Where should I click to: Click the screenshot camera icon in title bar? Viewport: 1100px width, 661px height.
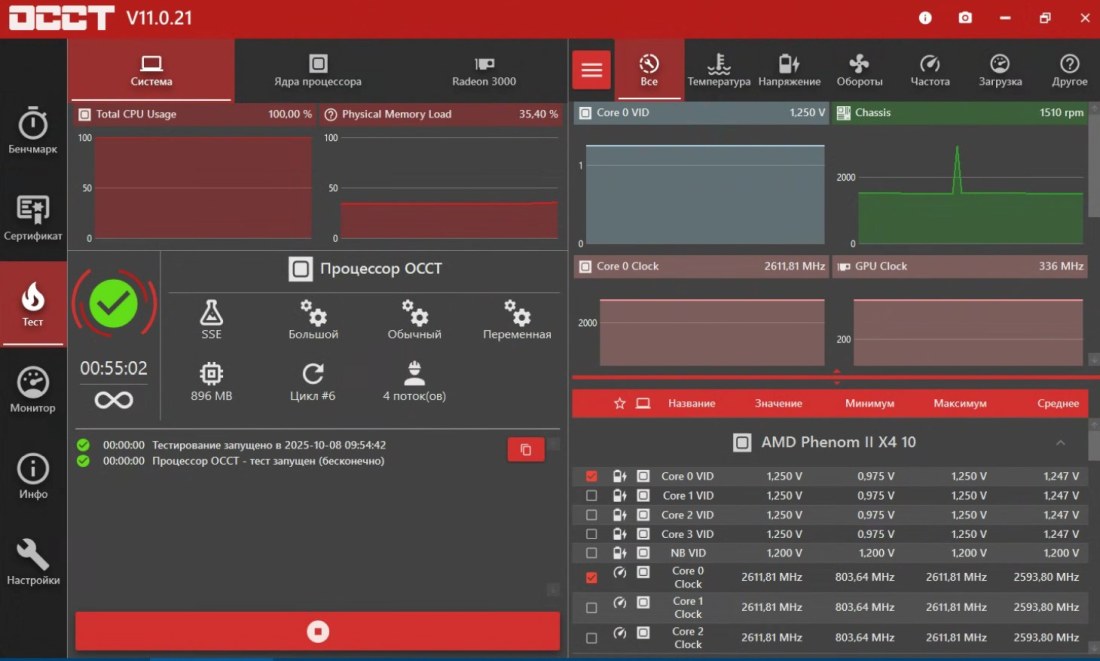point(964,18)
